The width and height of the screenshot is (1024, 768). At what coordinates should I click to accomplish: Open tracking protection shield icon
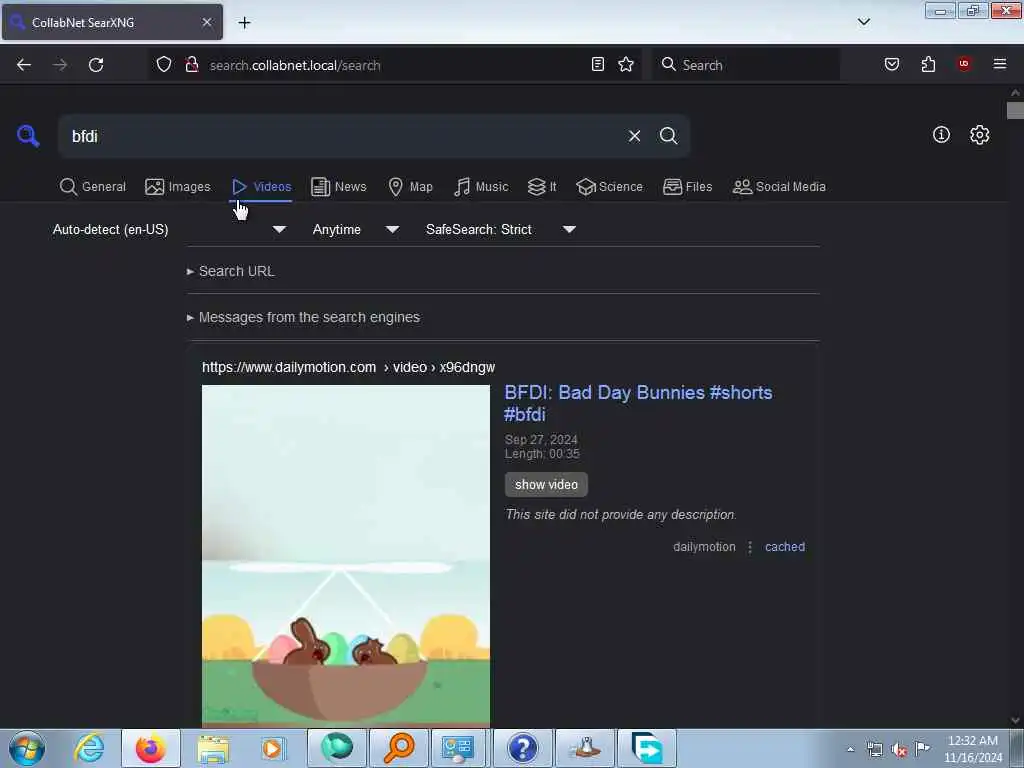click(x=164, y=65)
